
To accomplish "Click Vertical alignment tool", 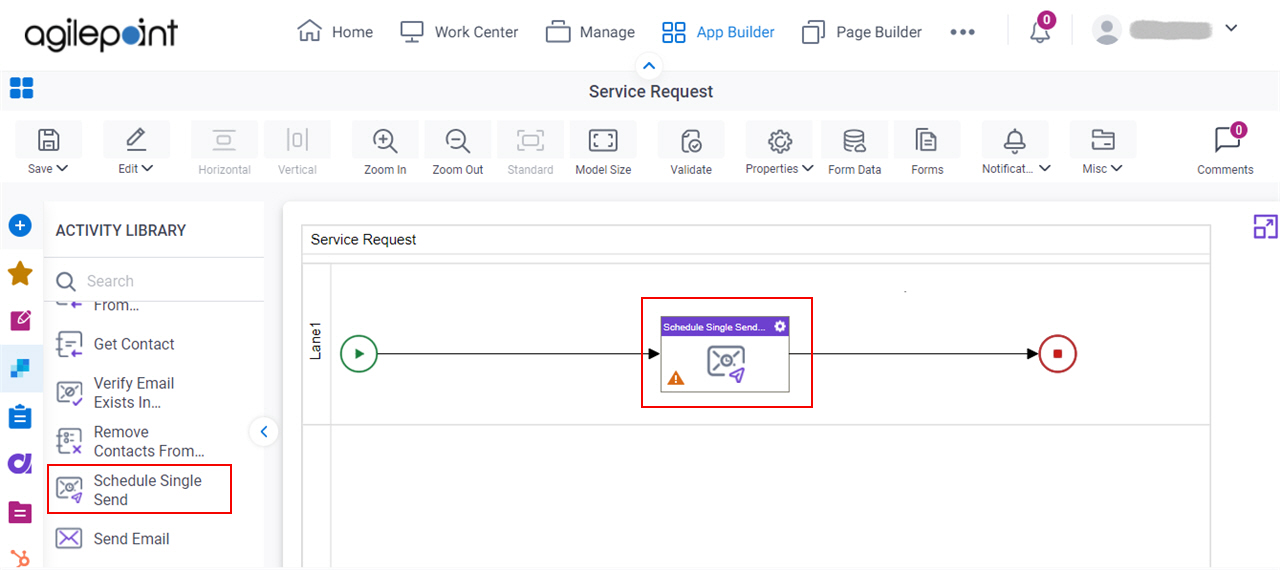I will (297, 148).
